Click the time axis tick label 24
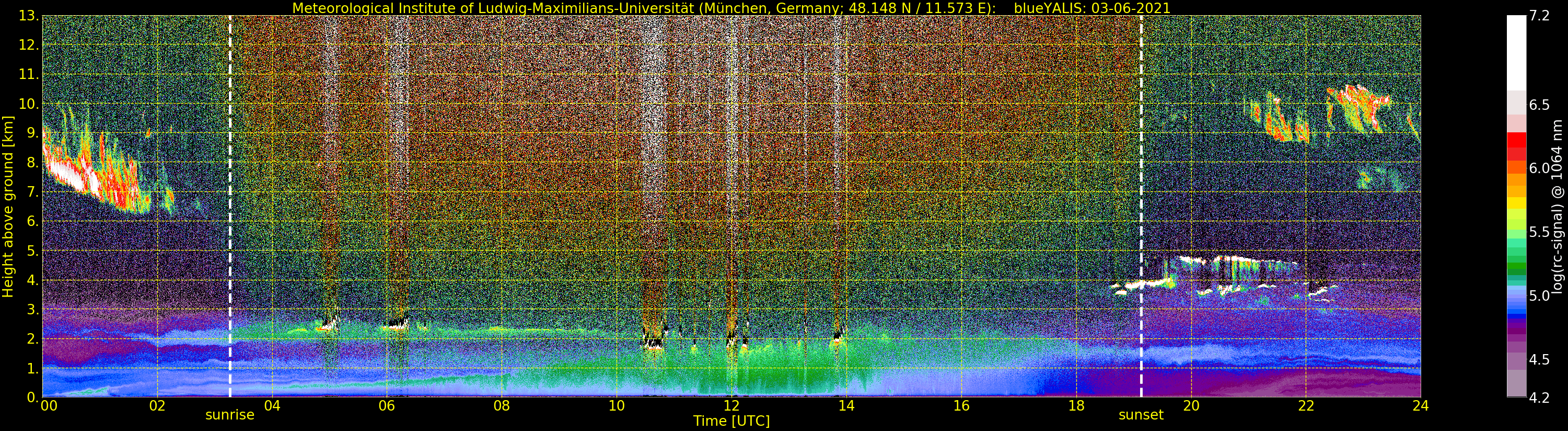Viewport: 1568px width, 431px height. (x=1421, y=406)
